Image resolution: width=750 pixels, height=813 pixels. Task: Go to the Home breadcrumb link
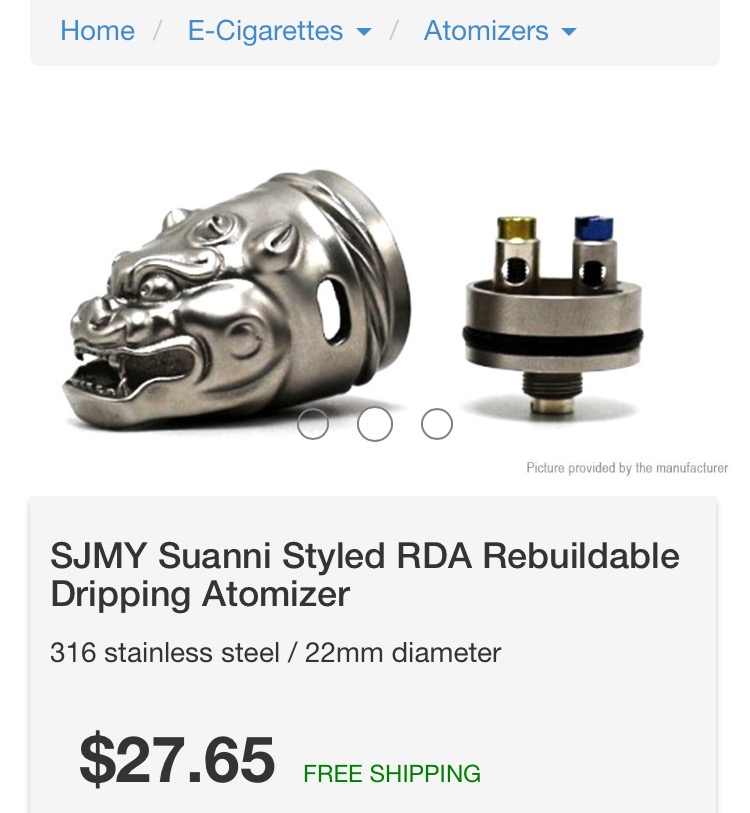click(x=97, y=31)
